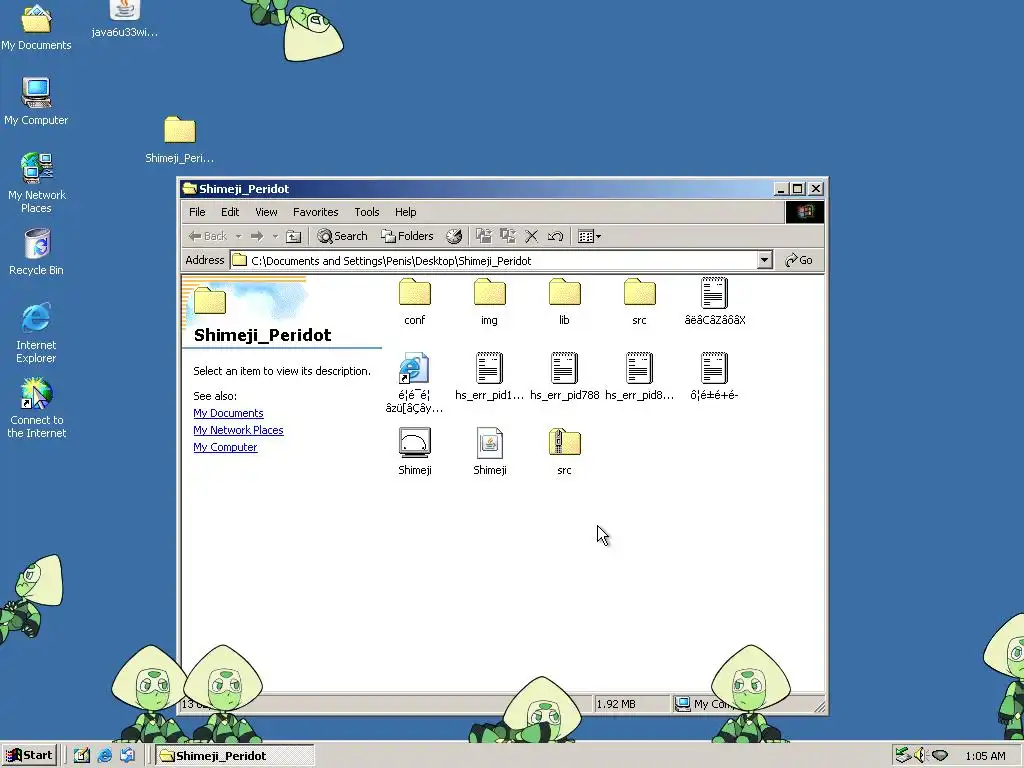Open the Back history dropdown arrow
Image resolution: width=1024 pixels, height=768 pixels.
click(x=238, y=236)
